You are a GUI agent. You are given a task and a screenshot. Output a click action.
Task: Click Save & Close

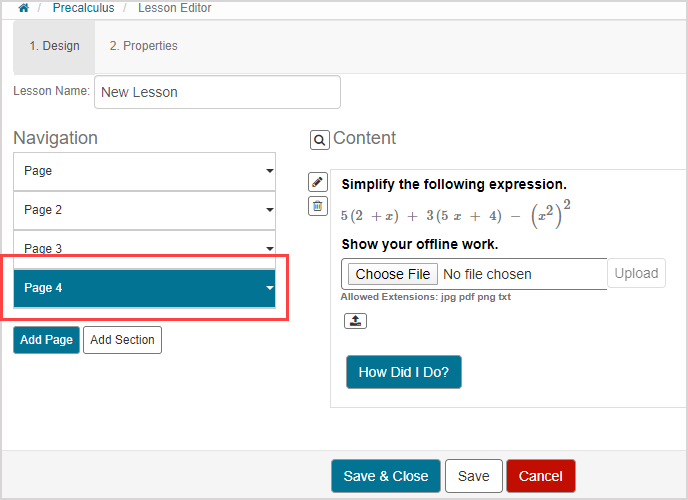tap(385, 476)
